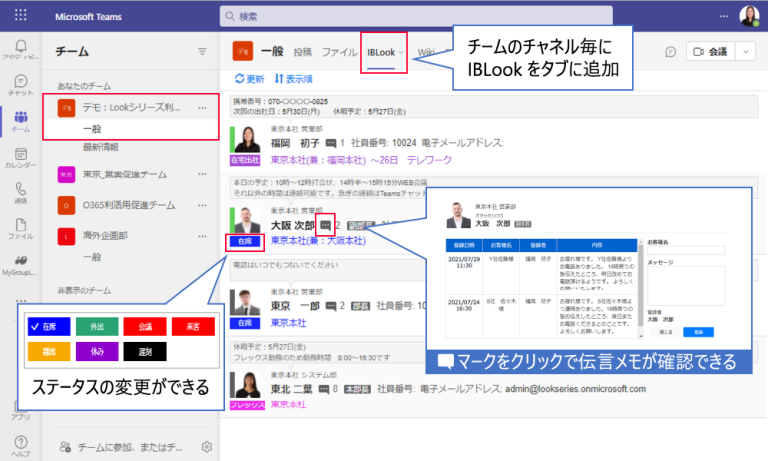Choose the purple 休み status option
This screenshot has height=461, width=768.
(96, 351)
